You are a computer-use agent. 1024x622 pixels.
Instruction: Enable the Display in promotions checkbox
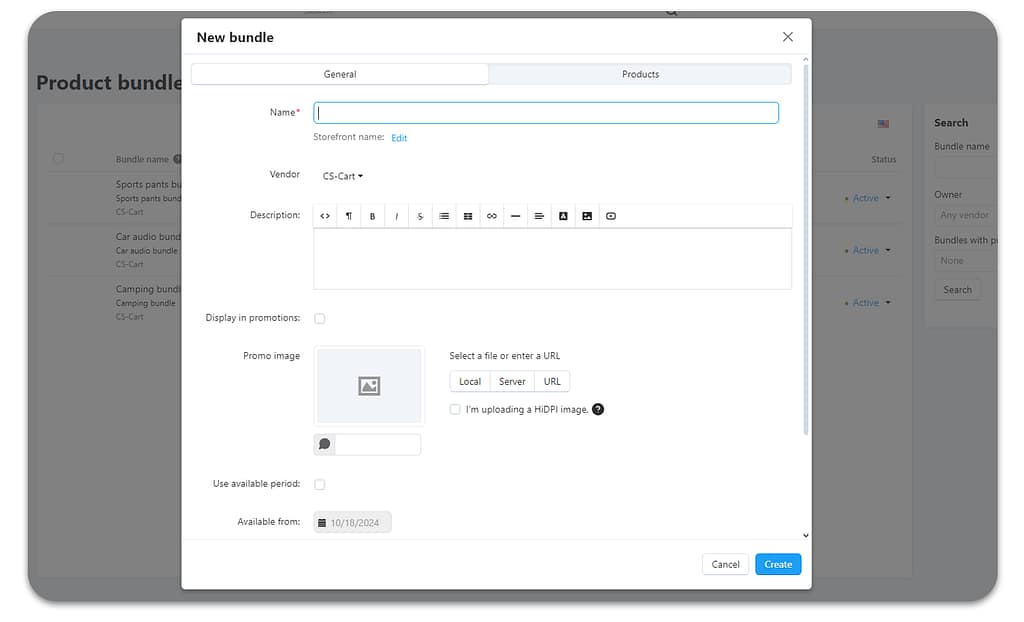(x=320, y=319)
